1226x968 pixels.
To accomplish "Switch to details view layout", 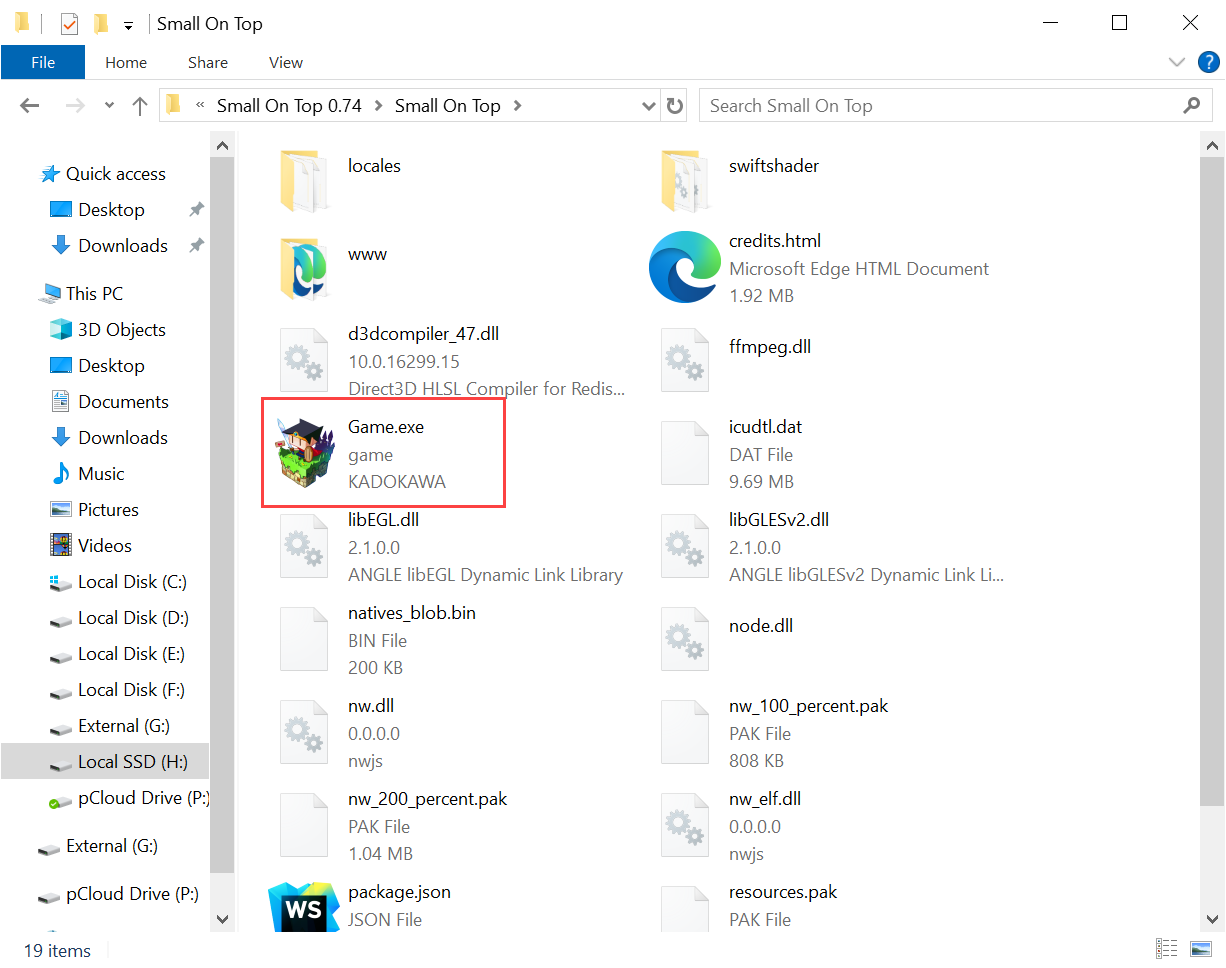I will [1166, 948].
